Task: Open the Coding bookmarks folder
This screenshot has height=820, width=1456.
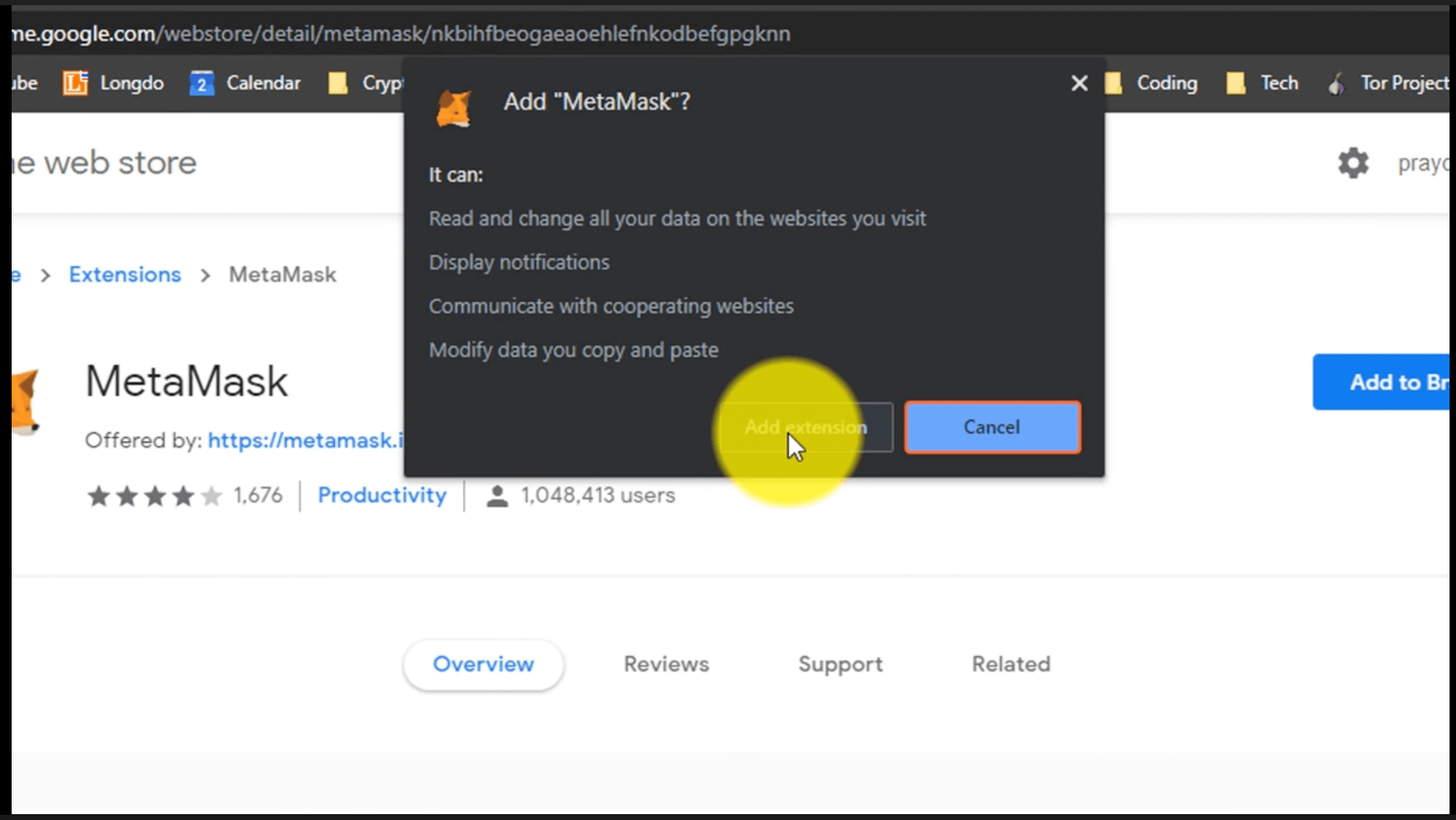Action: pyautogui.click(x=1151, y=83)
